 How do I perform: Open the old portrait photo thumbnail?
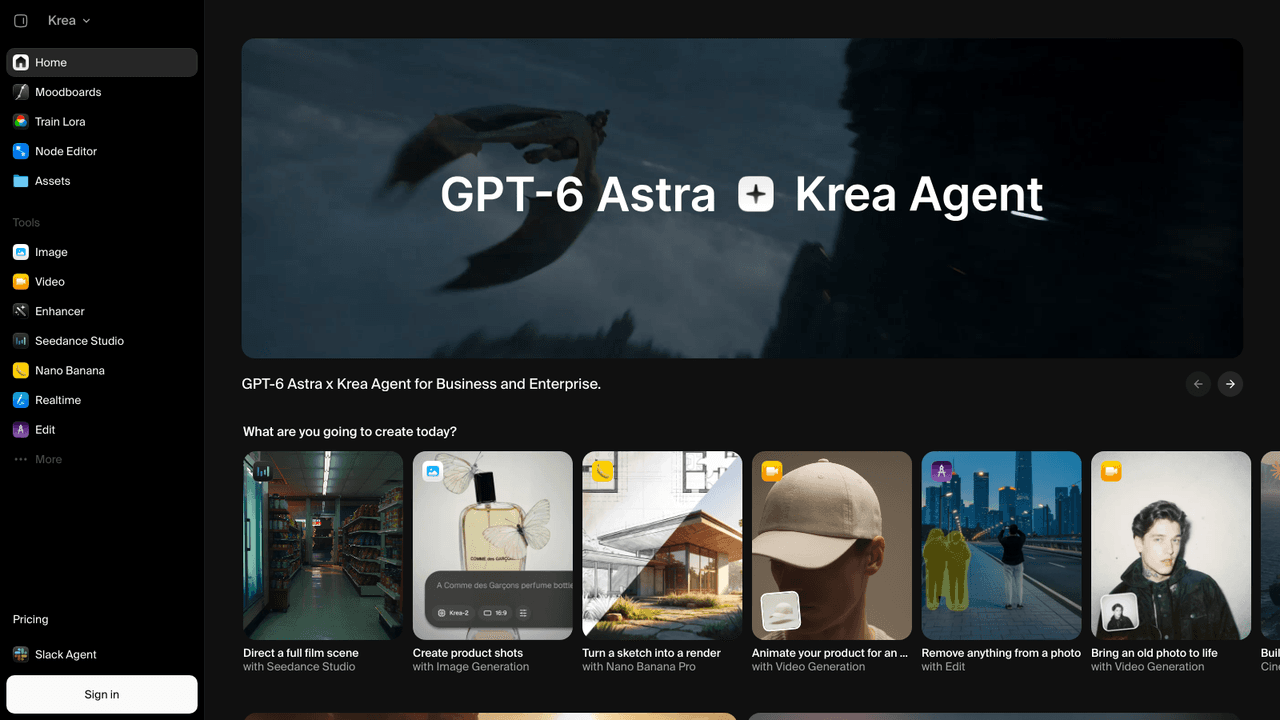[x=1171, y=545]
